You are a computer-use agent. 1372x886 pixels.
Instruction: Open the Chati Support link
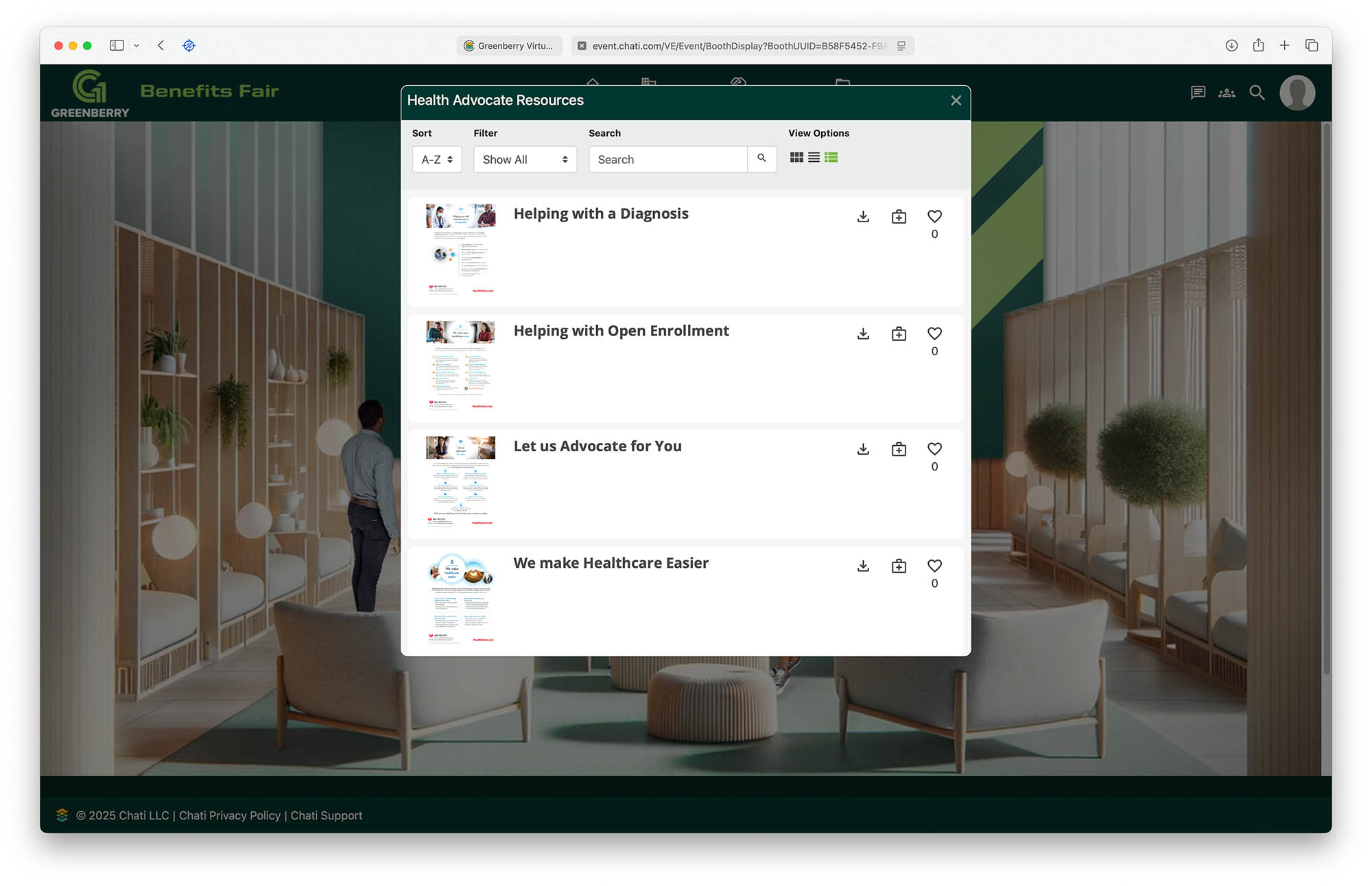point(326,815)
